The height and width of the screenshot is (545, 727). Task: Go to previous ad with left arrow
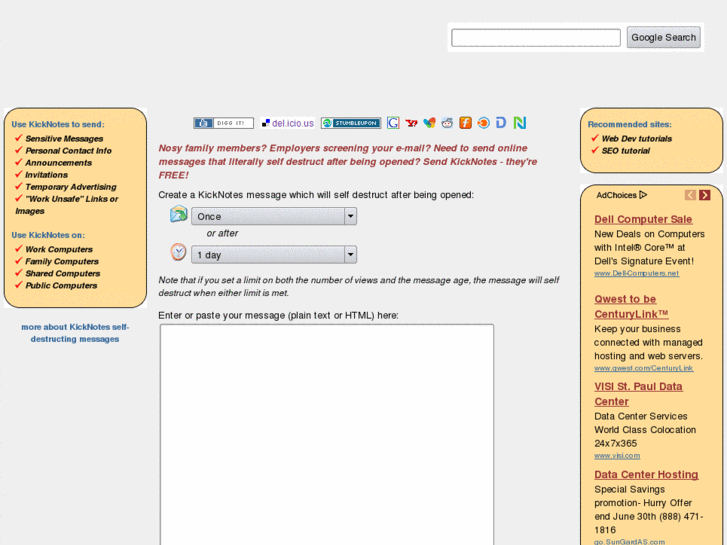point(690,195)
